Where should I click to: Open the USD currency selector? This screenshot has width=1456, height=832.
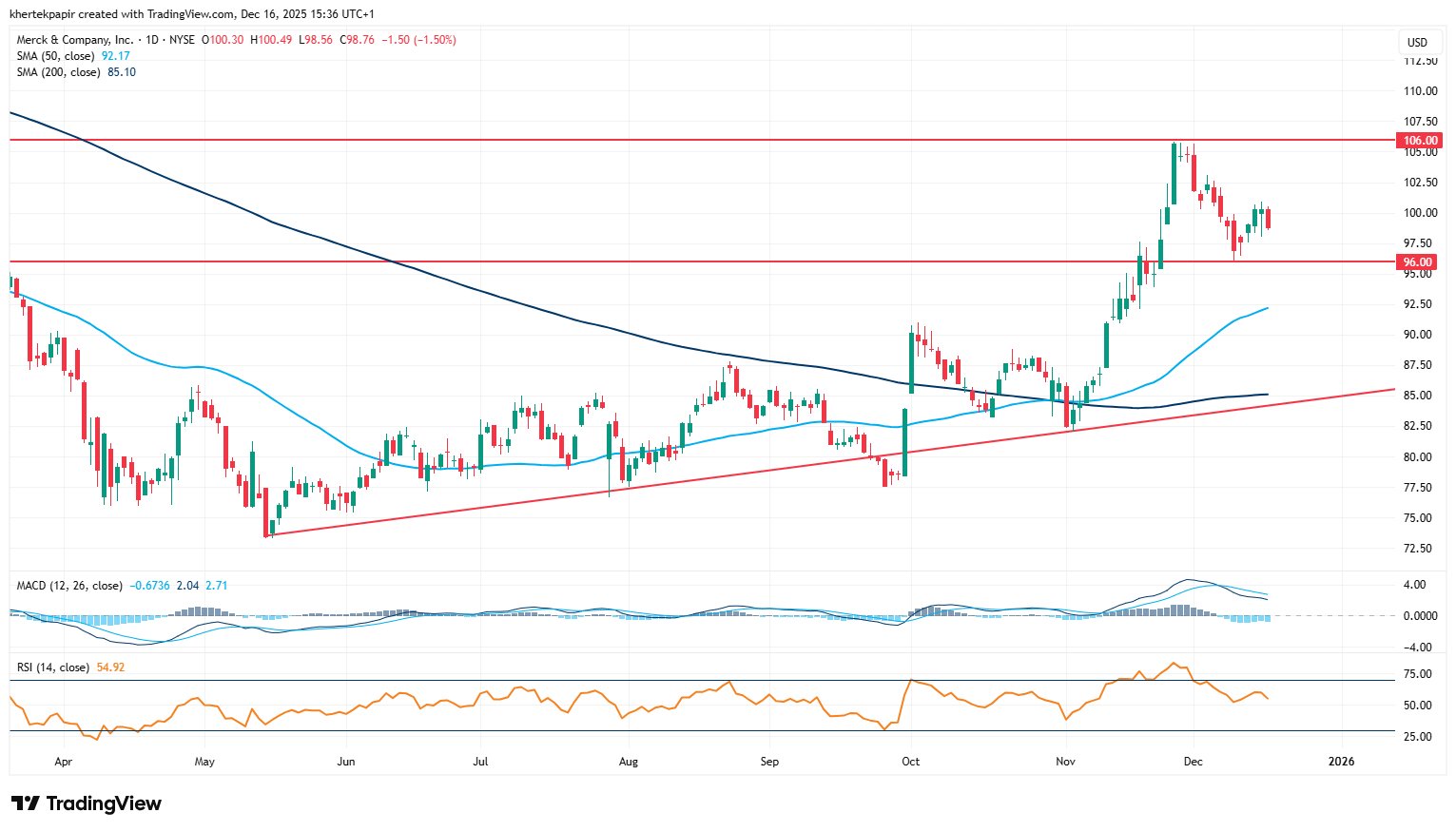click(1417, 42)
